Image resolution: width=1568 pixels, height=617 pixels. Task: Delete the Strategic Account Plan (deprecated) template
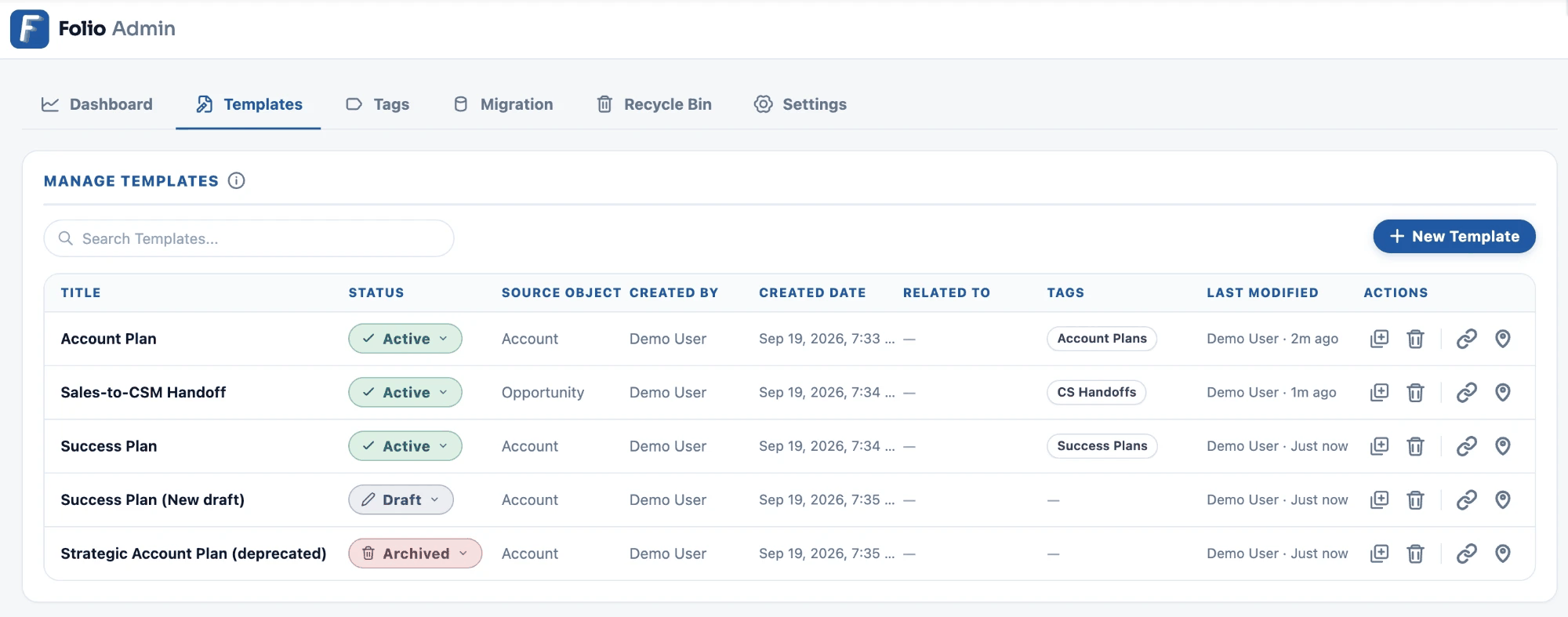pyautogui.click(x=1415, y=553)
